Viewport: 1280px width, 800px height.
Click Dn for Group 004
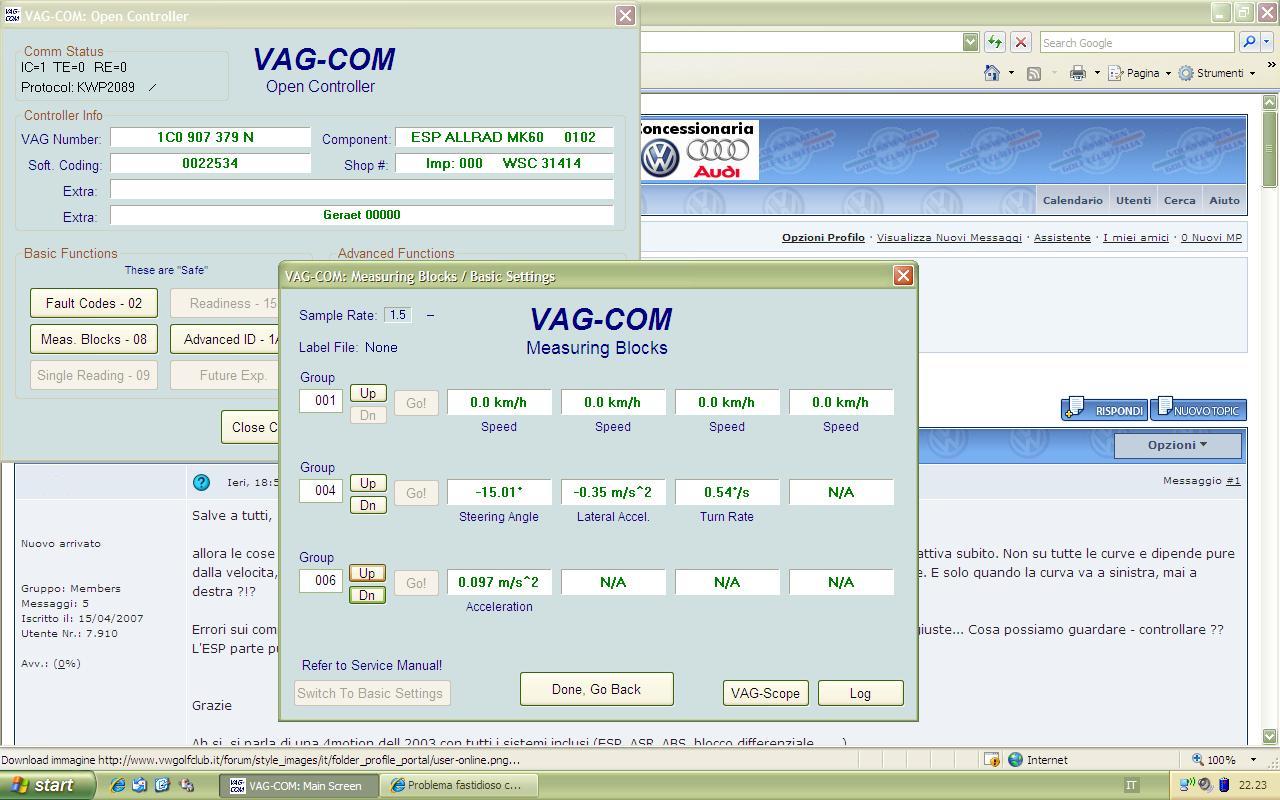pos(368,505)
